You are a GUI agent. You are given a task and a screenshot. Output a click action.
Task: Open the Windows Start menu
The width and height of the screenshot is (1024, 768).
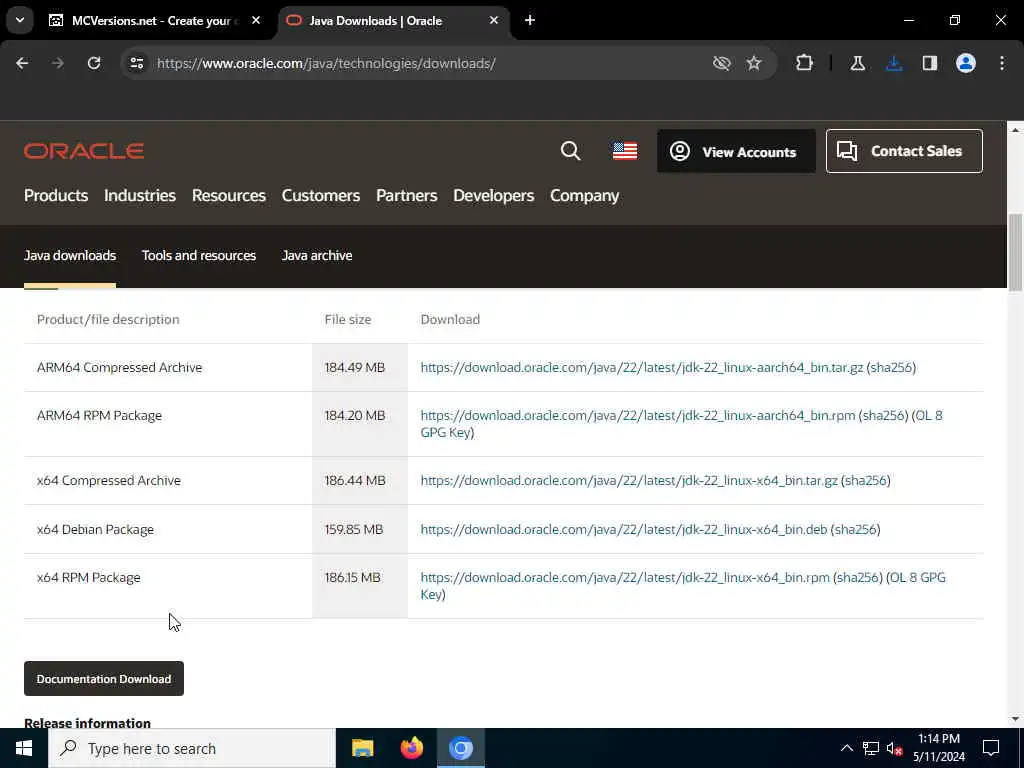tap(24, 748)
